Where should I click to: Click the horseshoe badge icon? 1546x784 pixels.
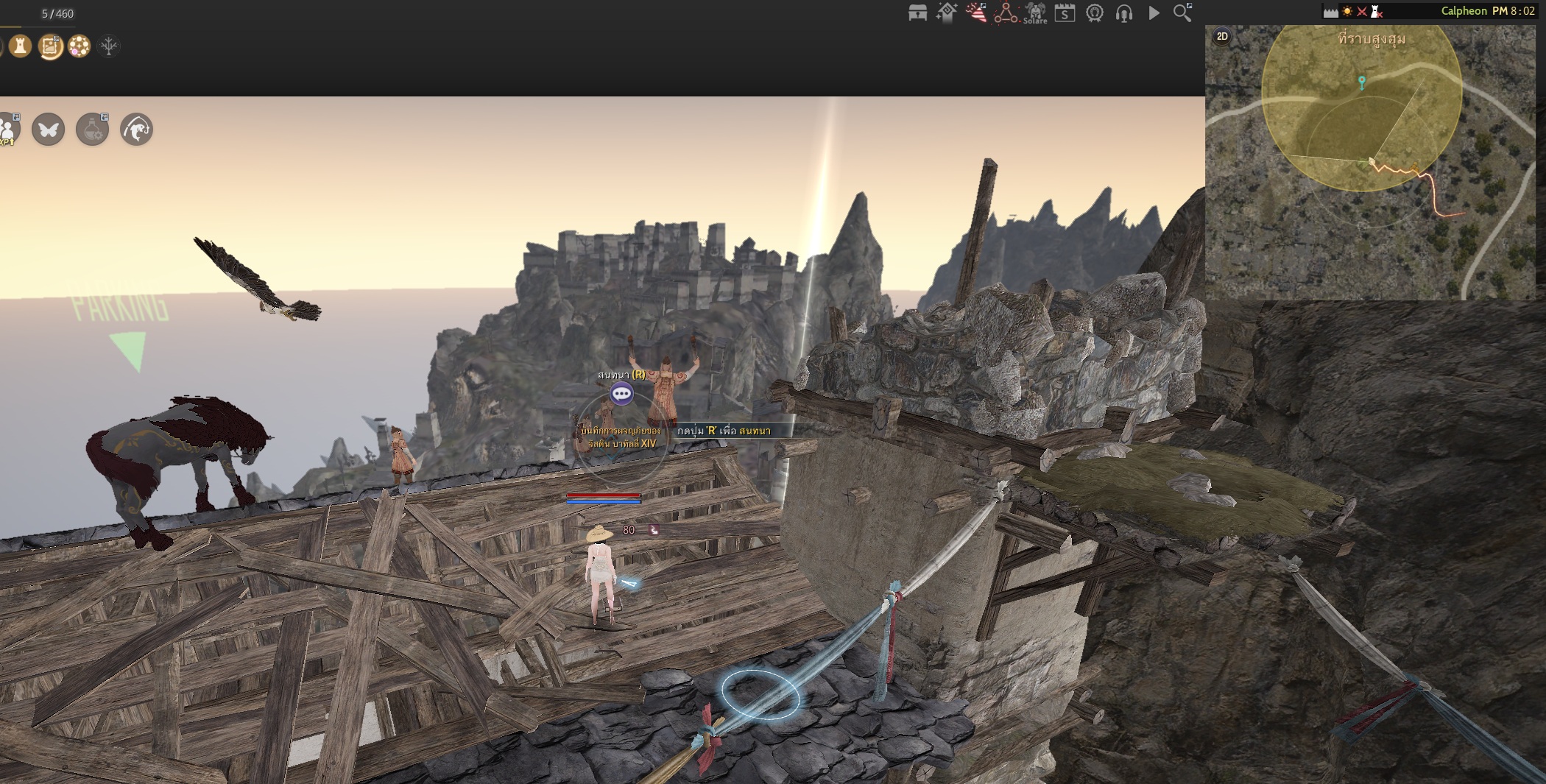coord(1095,13)
